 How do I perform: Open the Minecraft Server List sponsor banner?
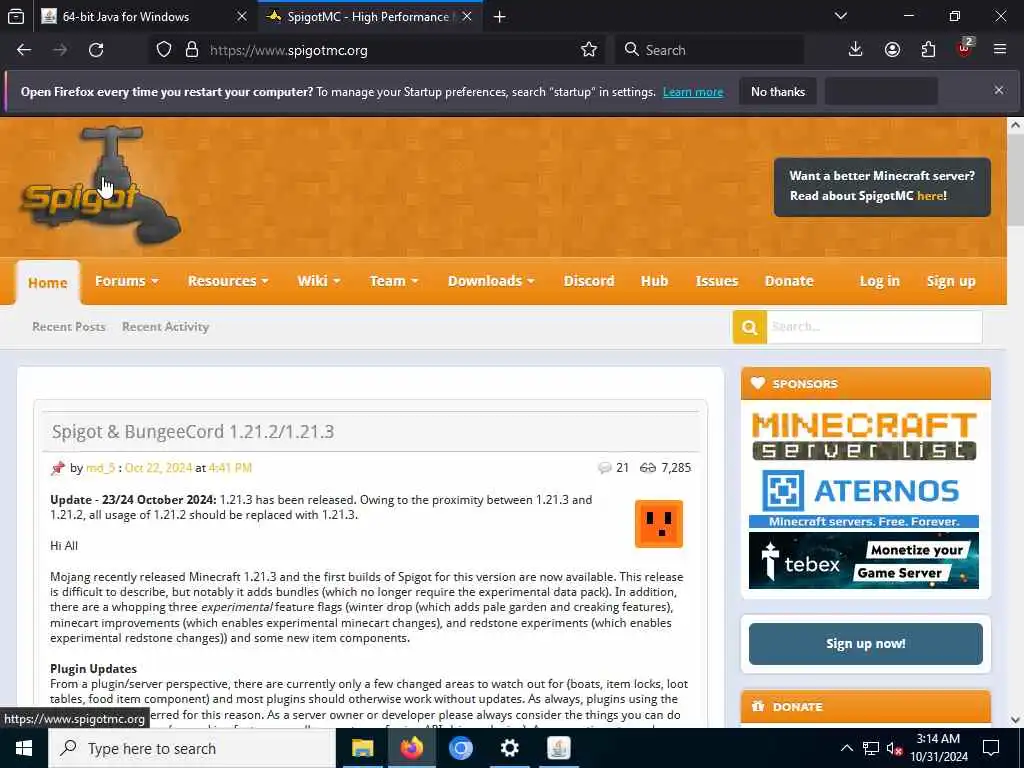(864, 436)
